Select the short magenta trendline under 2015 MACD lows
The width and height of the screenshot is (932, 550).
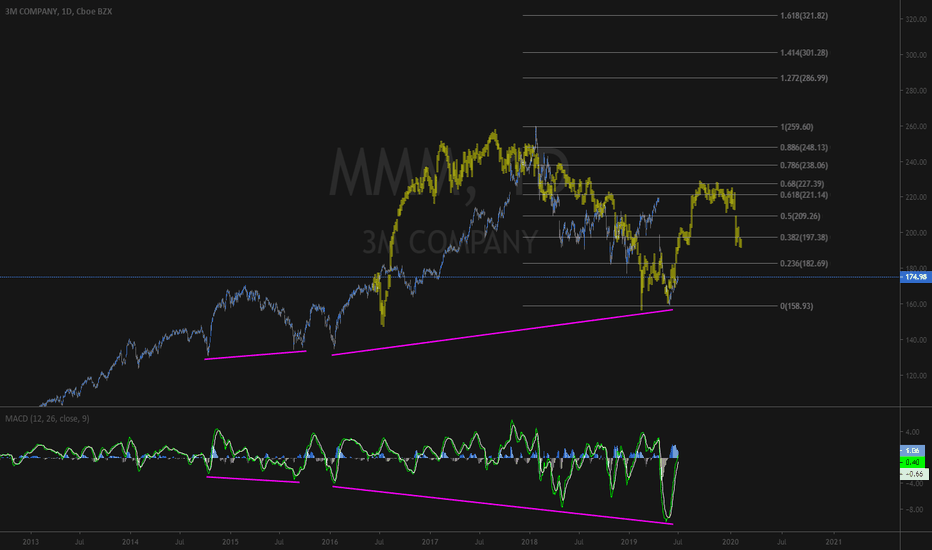pyautogui.click(x=253, y=479)
